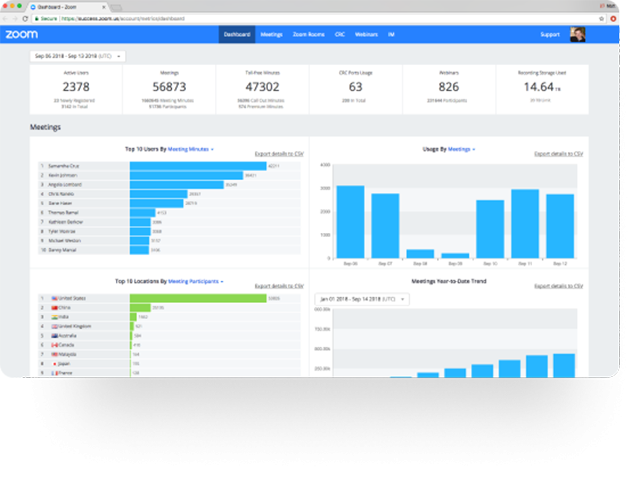Click the Support link
Screen dimensions: 640x479
click(550, 34)
